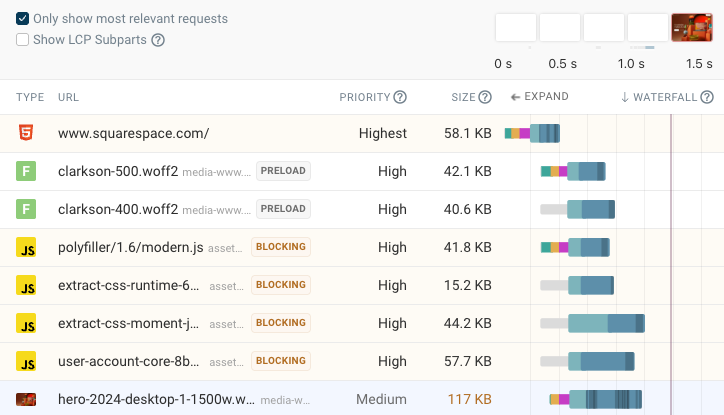Click BLOCKING badge on user-account-core
The image size is (724, 415).
(x=281, y=361)
